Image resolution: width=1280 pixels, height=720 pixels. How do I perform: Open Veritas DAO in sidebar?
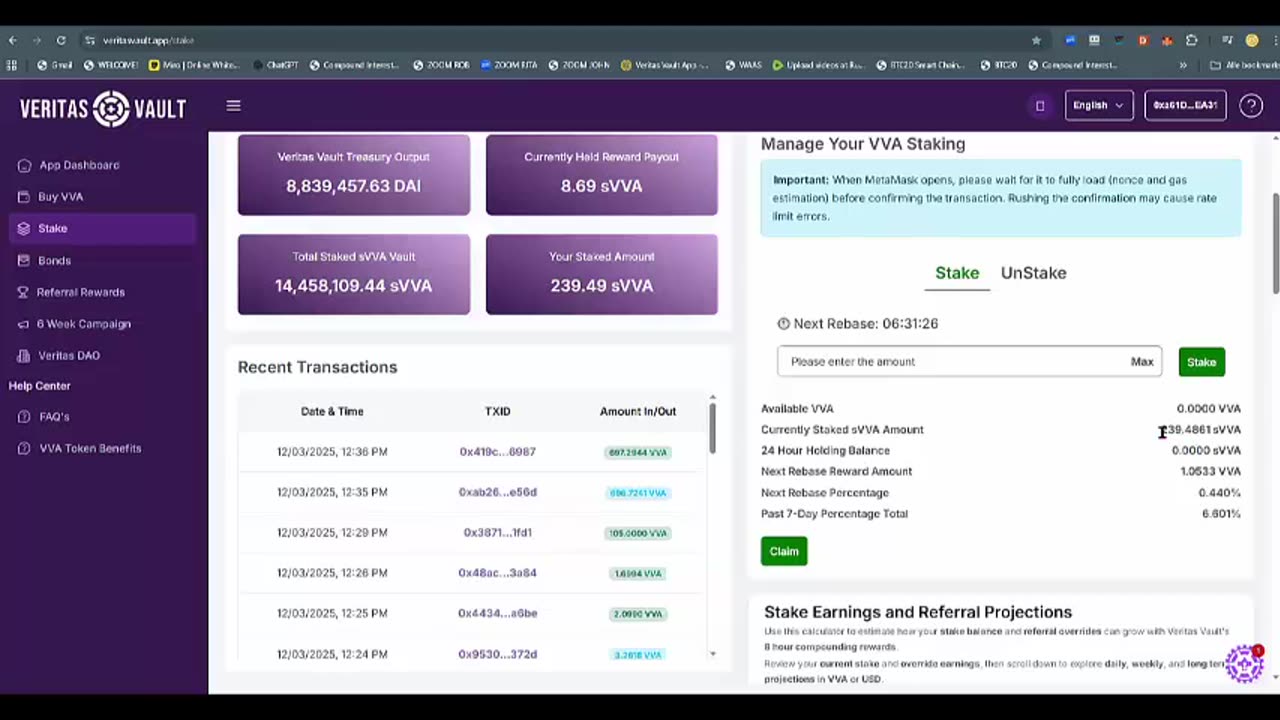point(68,356)
